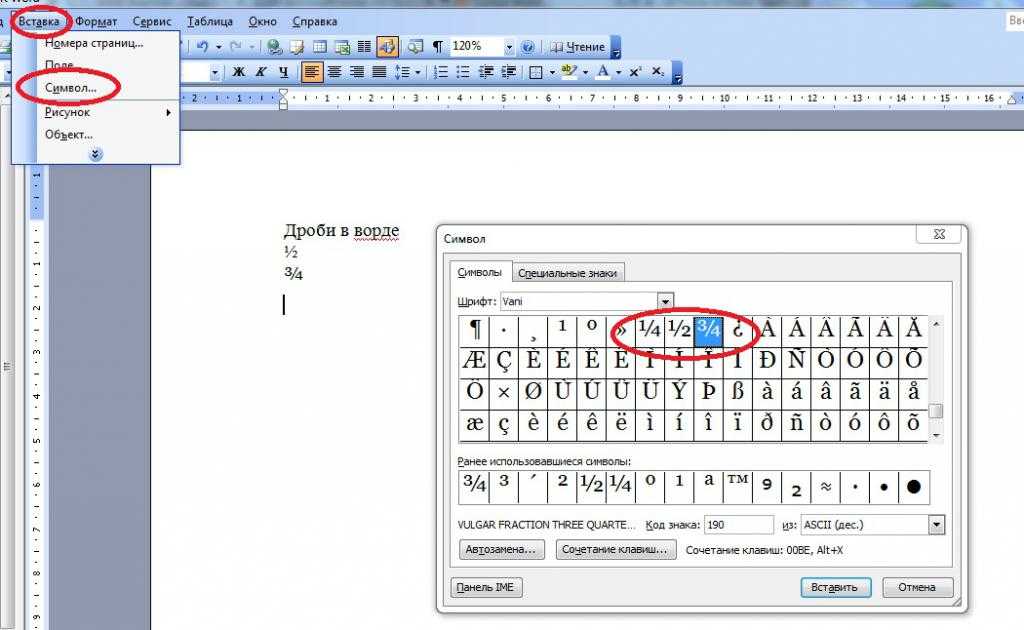Image resolution: width=1024 pixels, height=630 pixels.
Task: Click the Line Spacing icon
Action: click(404, 72)
